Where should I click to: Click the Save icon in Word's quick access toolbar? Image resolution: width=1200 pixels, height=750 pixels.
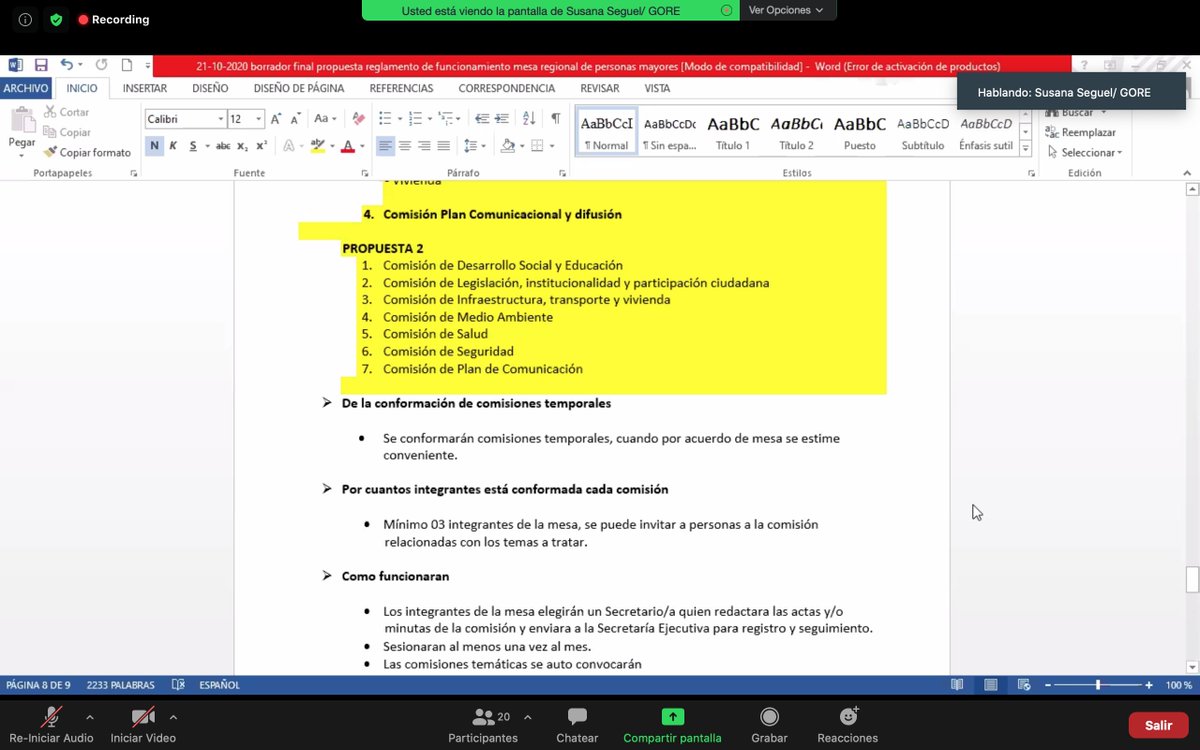[x=41, y=65]
